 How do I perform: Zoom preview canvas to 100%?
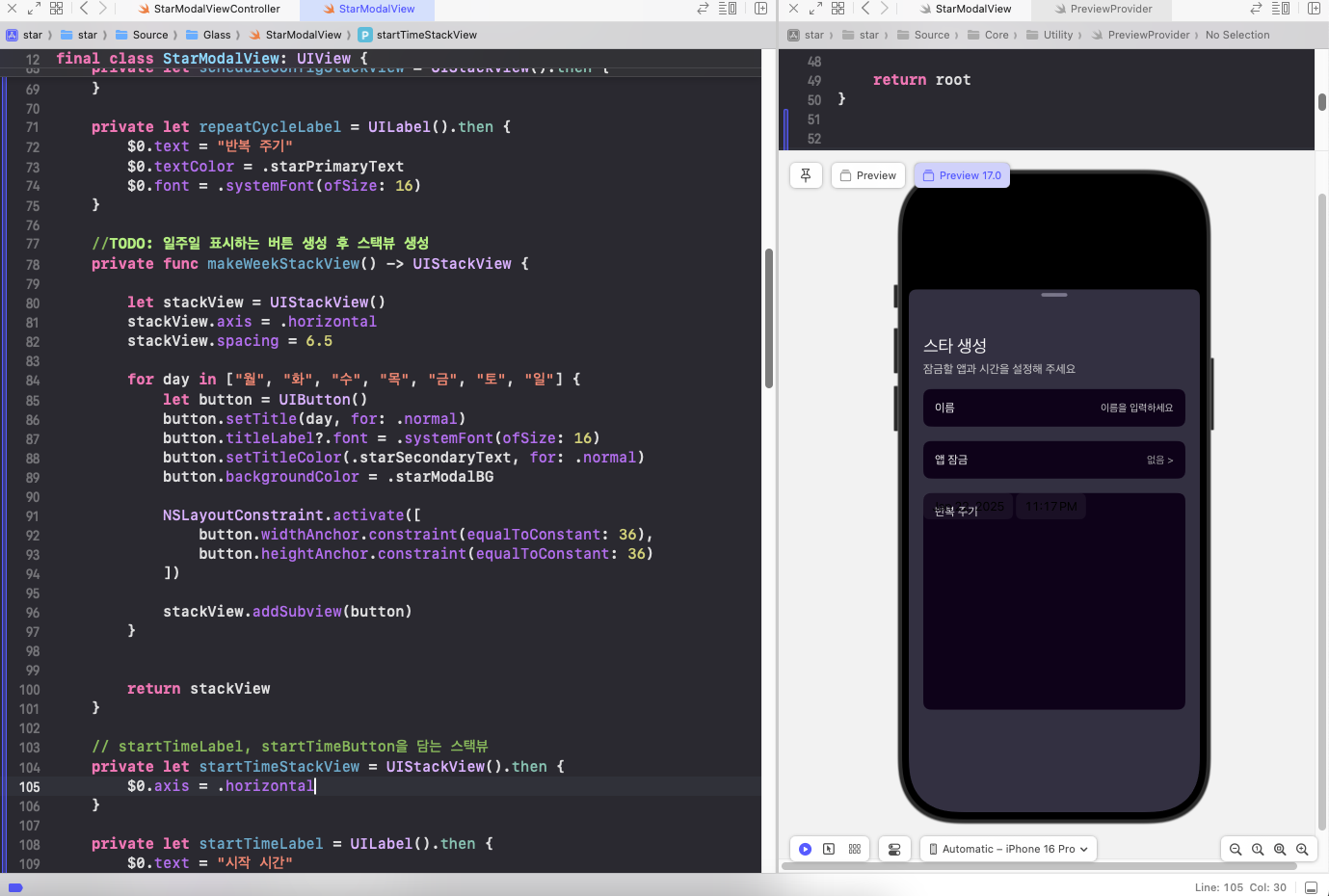(x=1258, y=849)
